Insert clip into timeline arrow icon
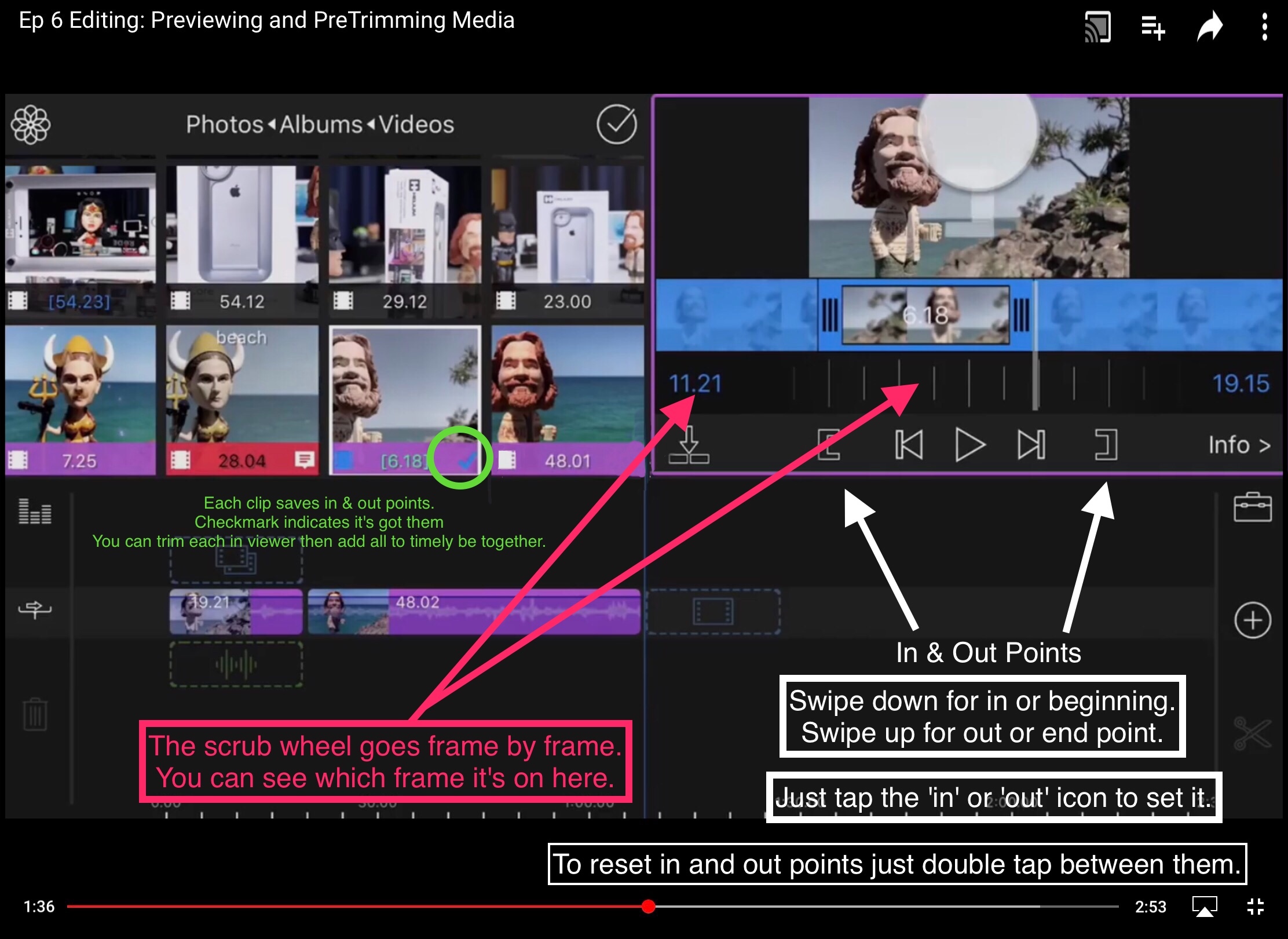 pos(689,445)
